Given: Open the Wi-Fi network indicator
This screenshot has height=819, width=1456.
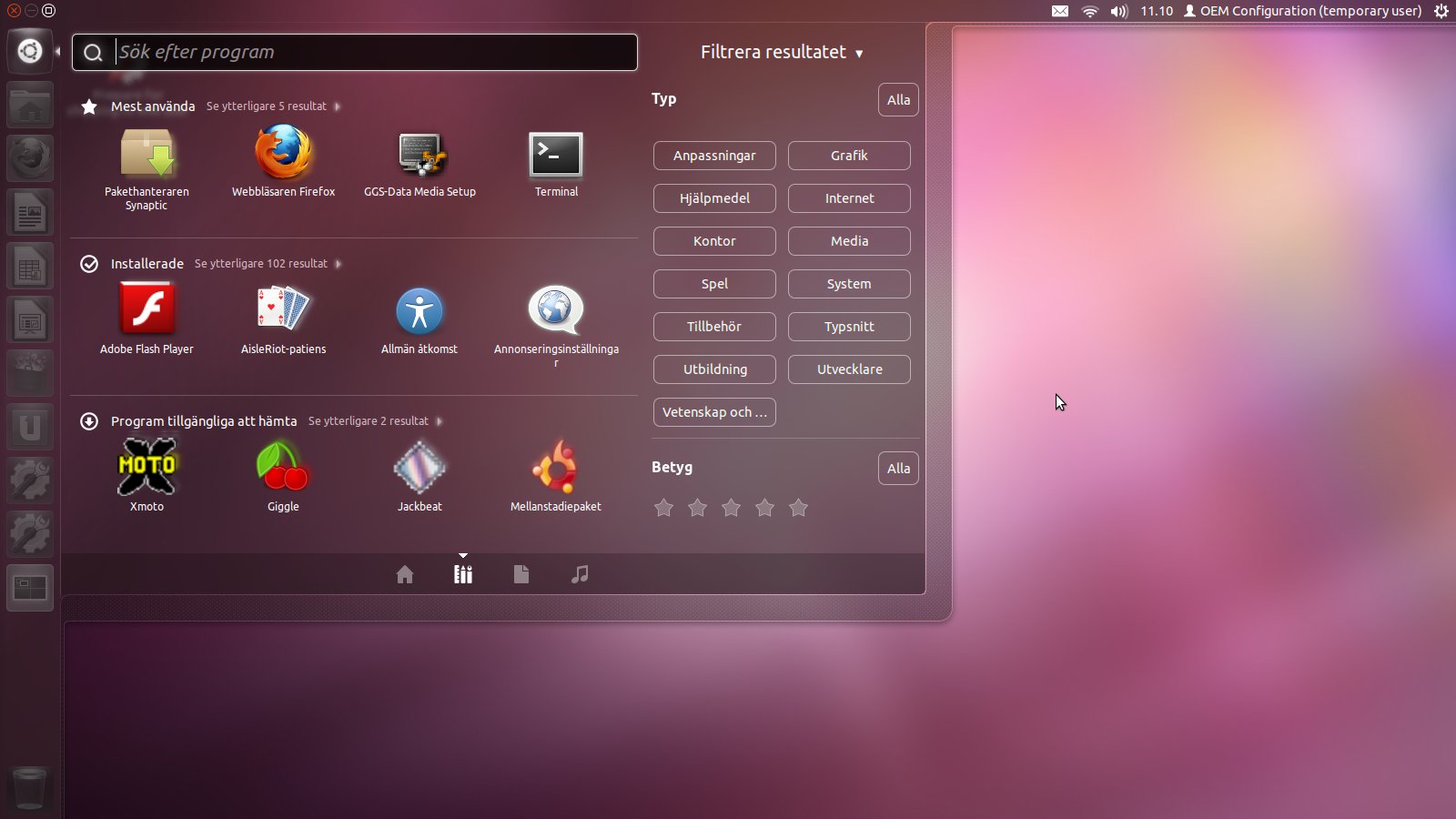Looking at the screenshot, I should (1089, 11).
